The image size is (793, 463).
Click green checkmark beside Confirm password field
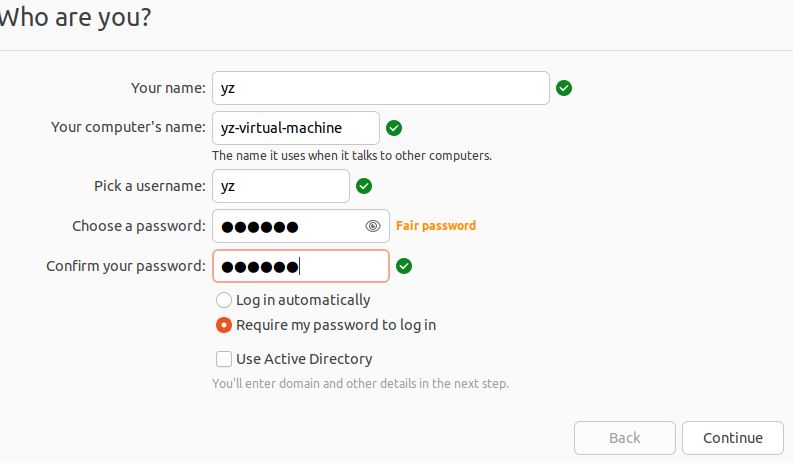(404, 266)
